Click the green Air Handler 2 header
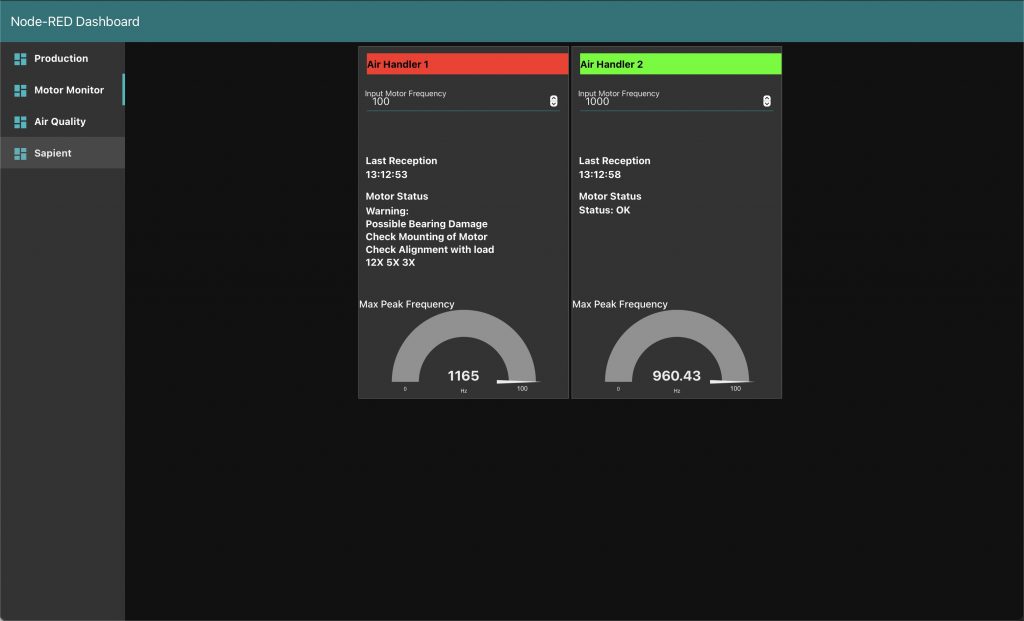1024x621 pixels. [680, 64]
